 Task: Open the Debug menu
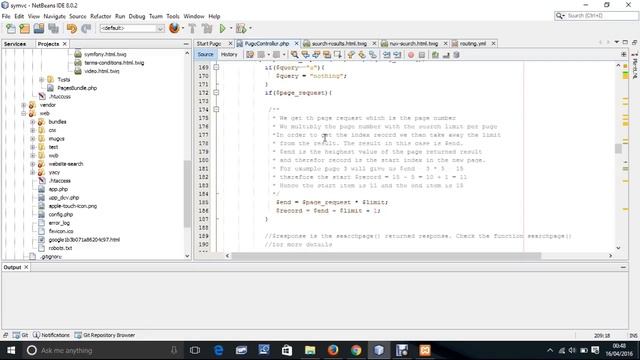pyautogui.click(x=137, y=16)
